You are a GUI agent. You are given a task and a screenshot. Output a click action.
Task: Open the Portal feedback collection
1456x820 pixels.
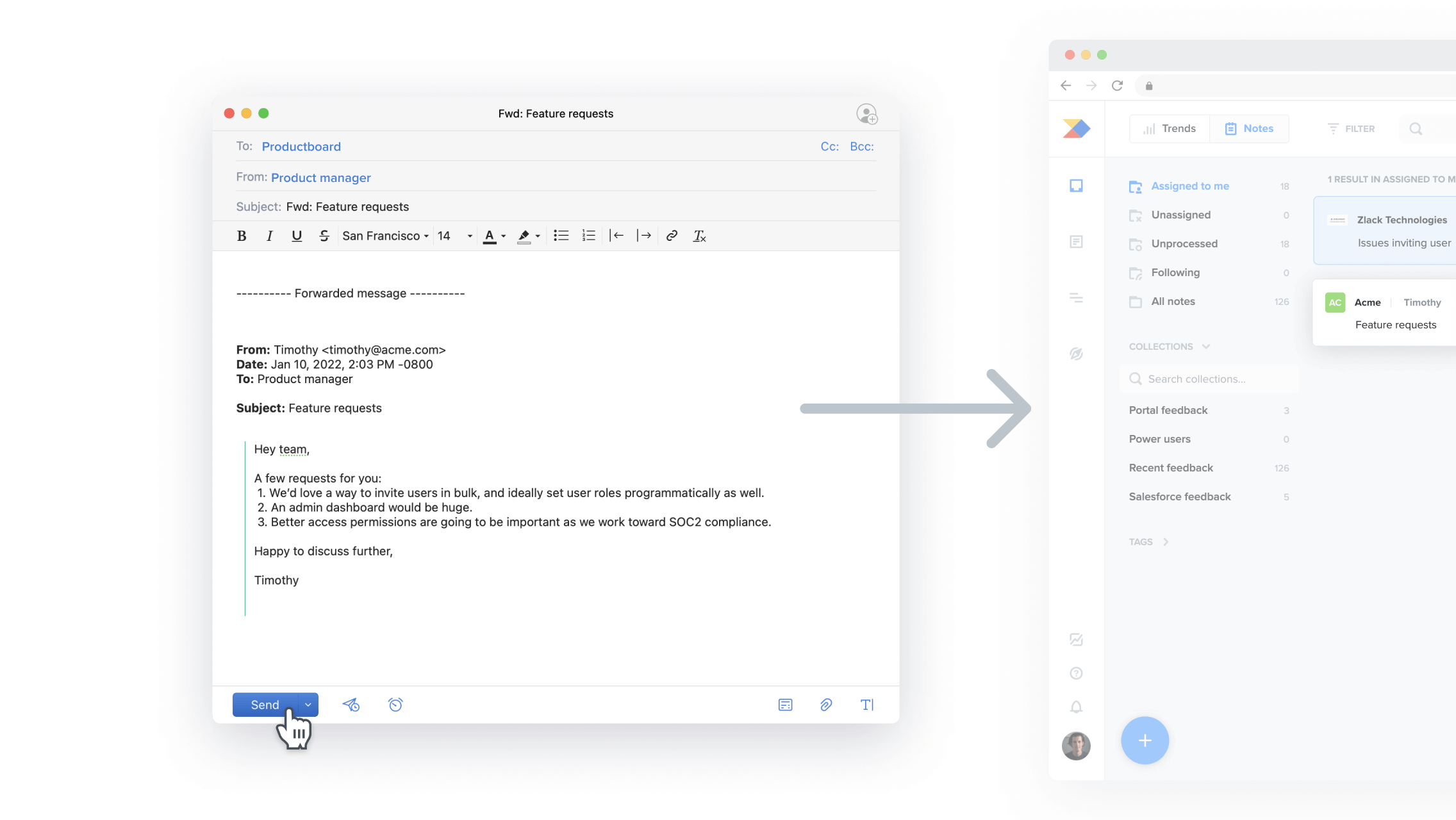(1209, 410)
